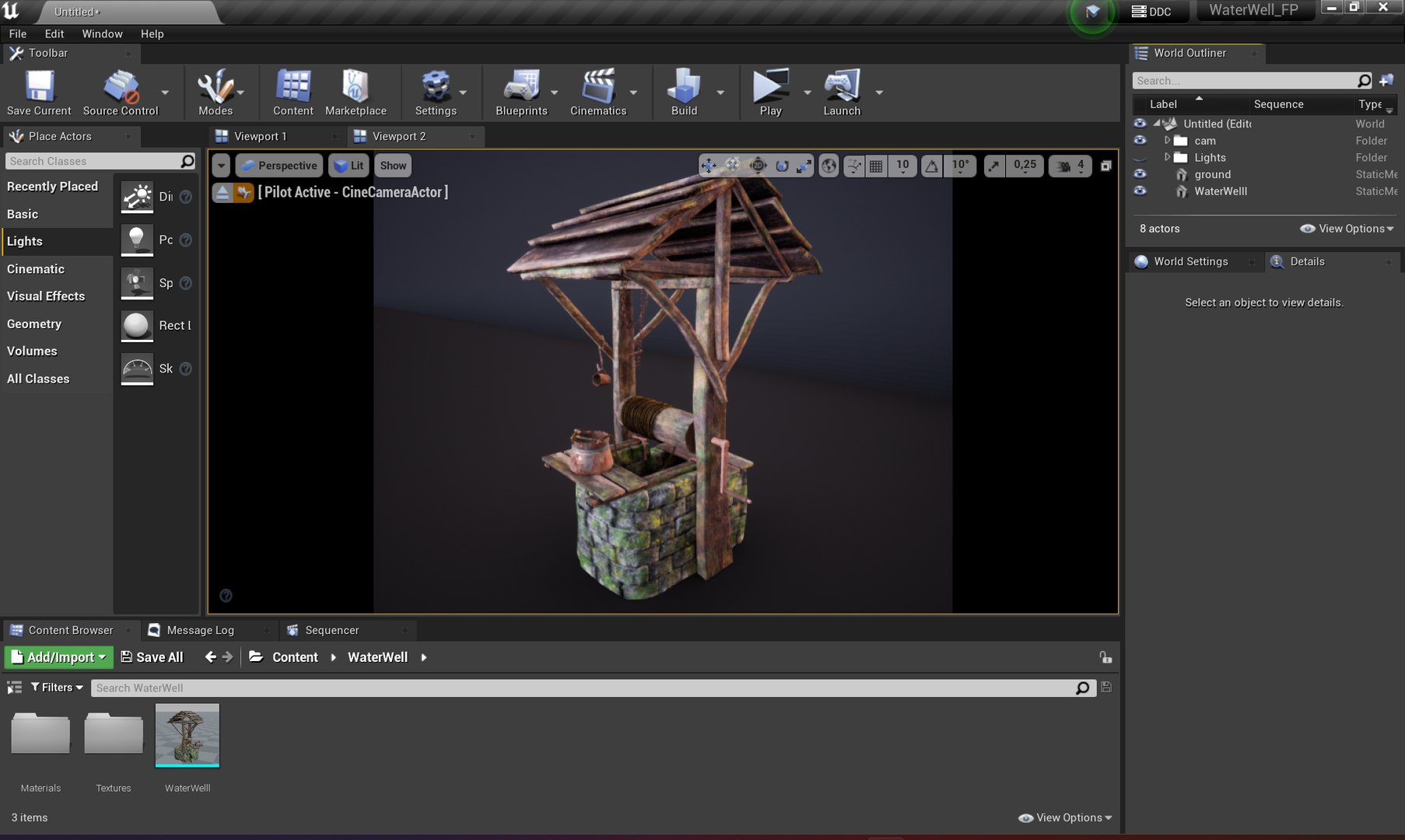This screenshot has height=840, width=1405.
Task: Toggle the sources panel in Content Browser
Action: tap(14, 688)
